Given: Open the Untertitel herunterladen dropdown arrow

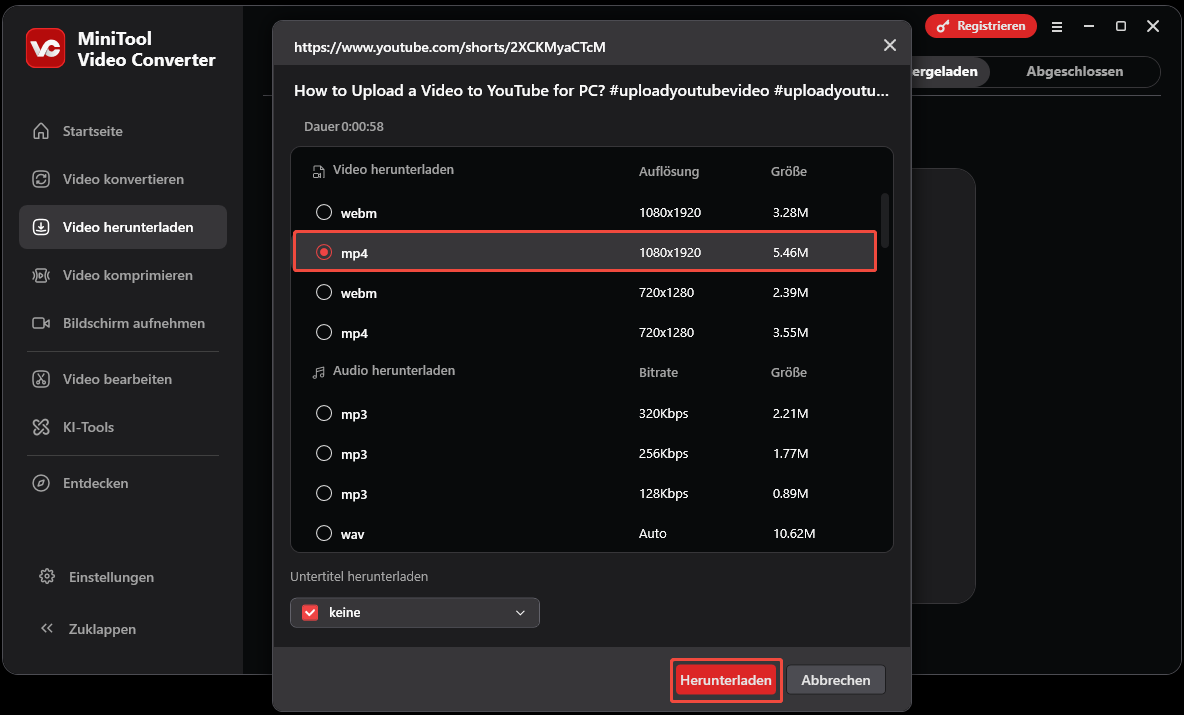Looking at the screenshot, I should point(520,612).
